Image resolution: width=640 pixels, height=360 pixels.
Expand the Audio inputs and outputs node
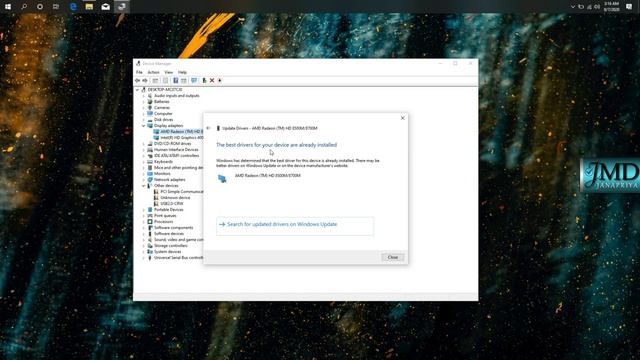coord(144,96)
